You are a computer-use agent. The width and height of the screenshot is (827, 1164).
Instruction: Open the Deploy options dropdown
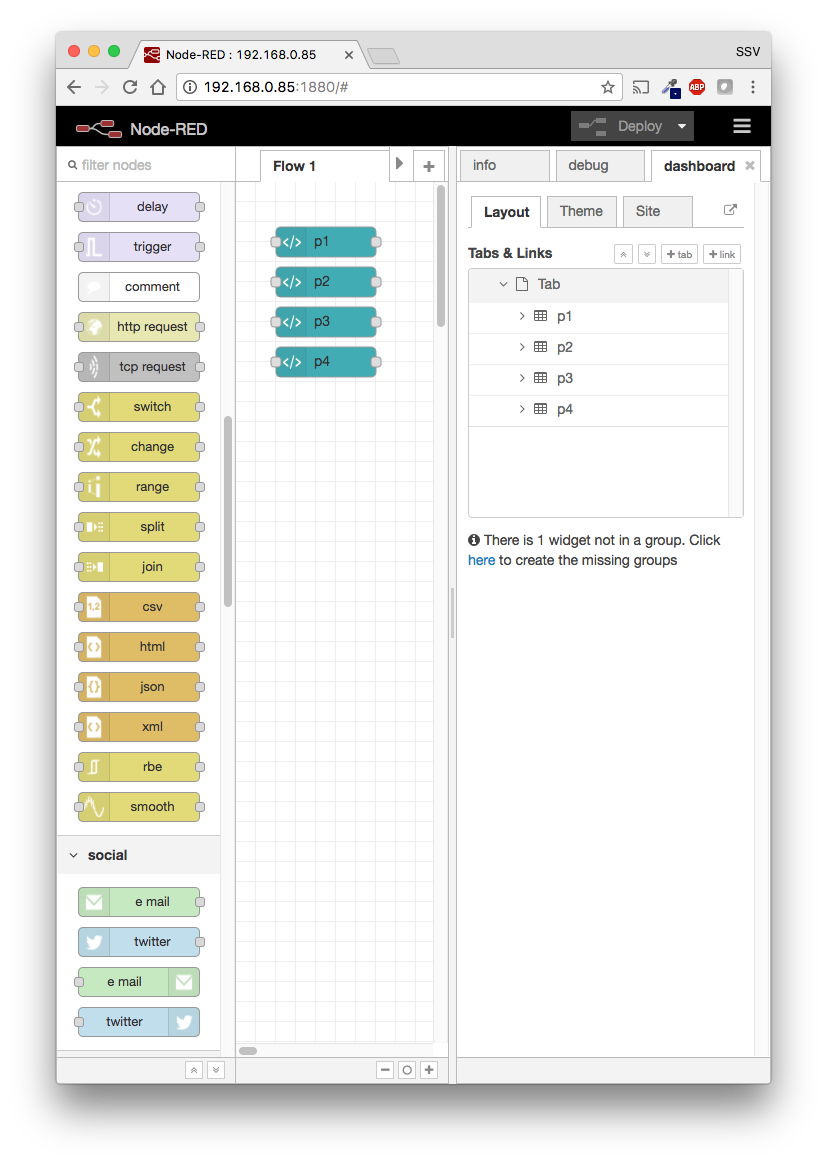[x=681, y=126]
